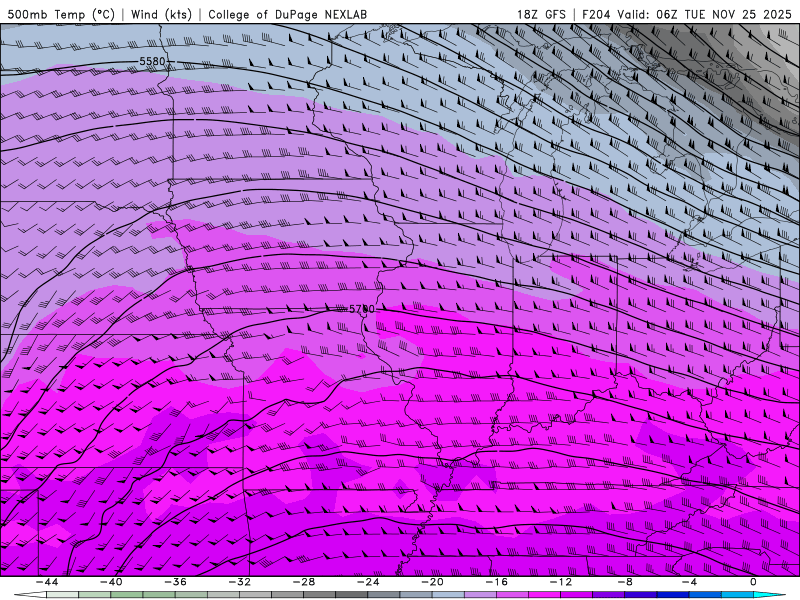Click the '-24' color scale label
This screenshot has height=600, width=800.
[x=368, y=582]
